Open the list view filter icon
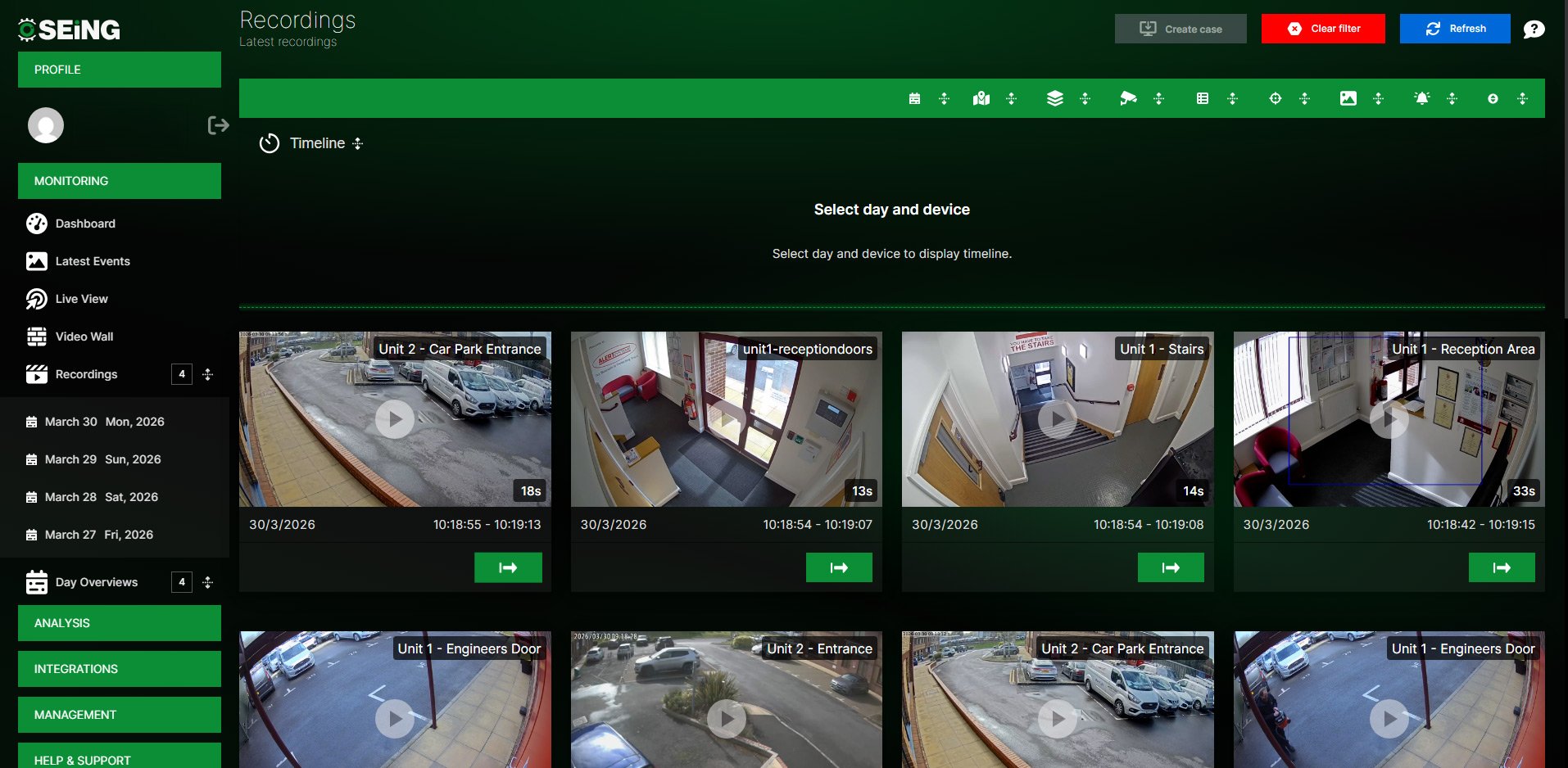Image resolution: width=1568 pixels, height=768 pixels. pyautogui.click(x=1202, y=99)
